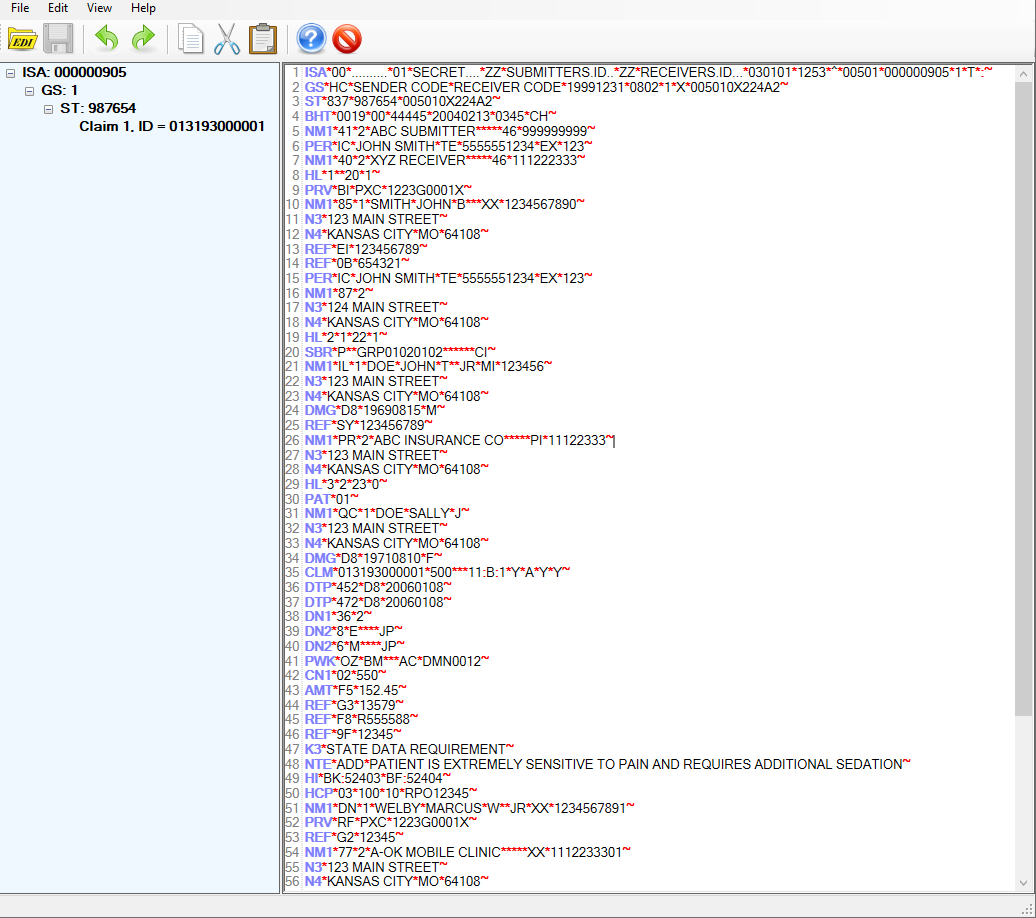Screen dimensions: 1036x918
Task: Click the HL*3*2*23*0 line
Action: point(346,484)
